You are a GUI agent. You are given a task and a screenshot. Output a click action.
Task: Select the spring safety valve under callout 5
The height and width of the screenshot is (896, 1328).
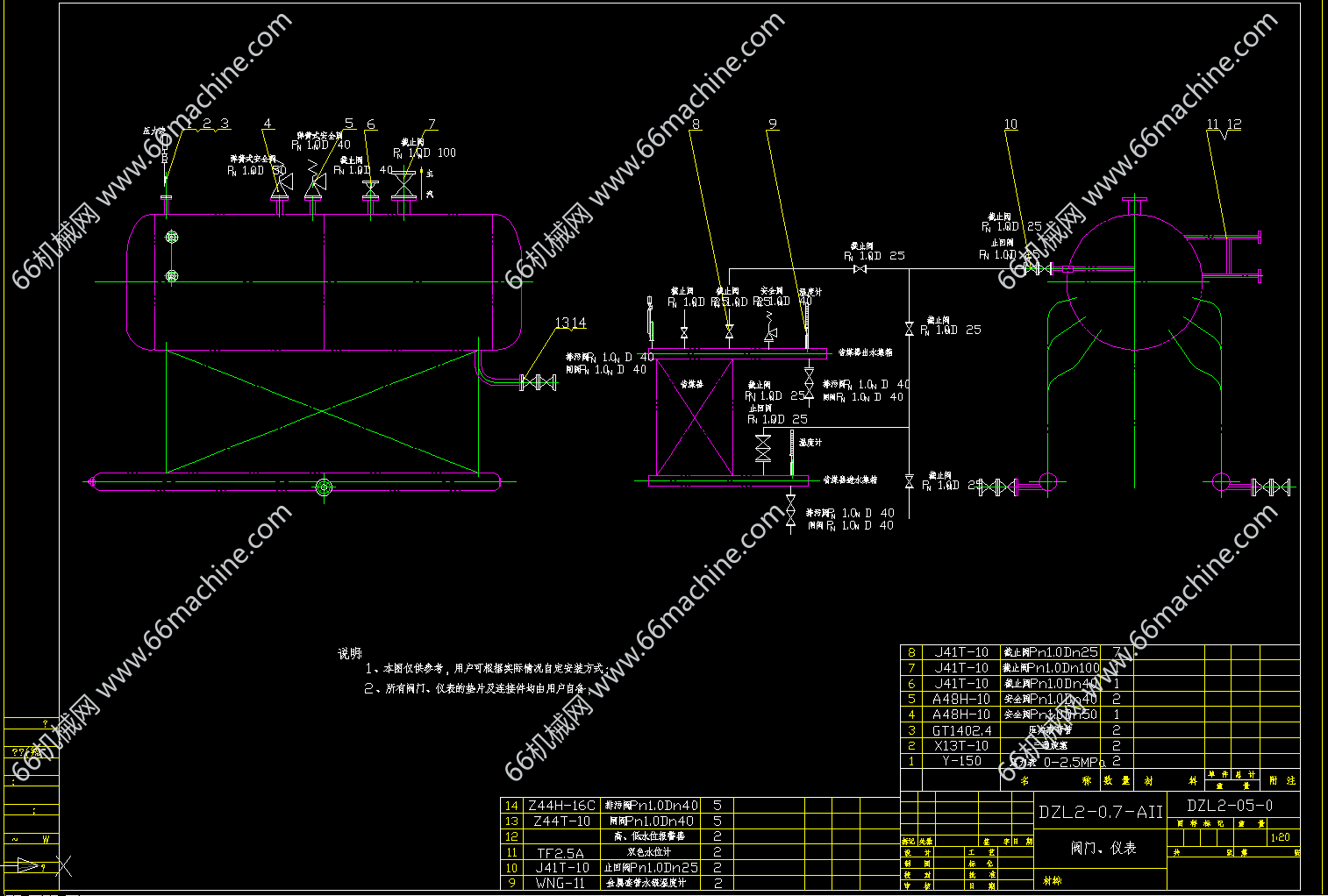pyautogui.click(x=314, y=184)
